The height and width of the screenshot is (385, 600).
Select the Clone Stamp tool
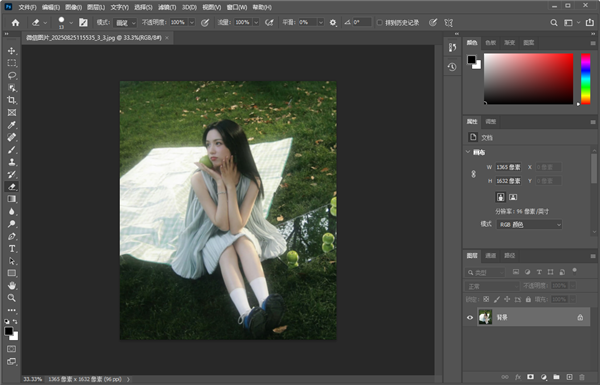12,162
